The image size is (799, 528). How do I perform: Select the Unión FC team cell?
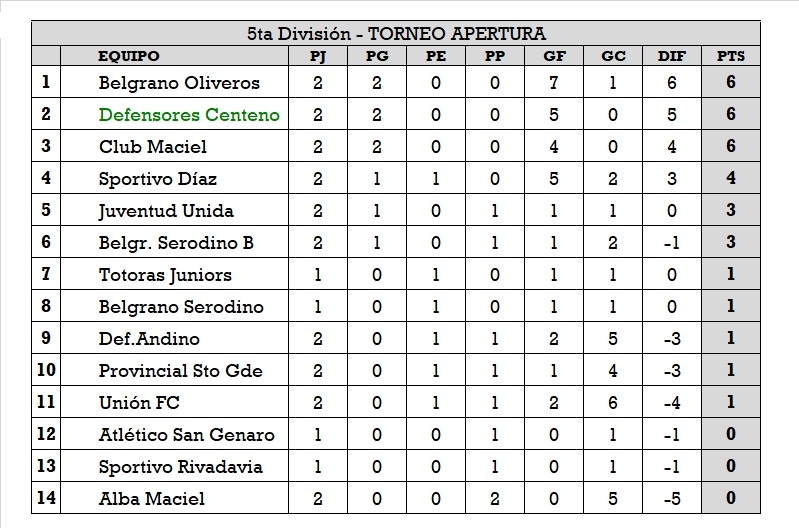click(x=139, y=403)
